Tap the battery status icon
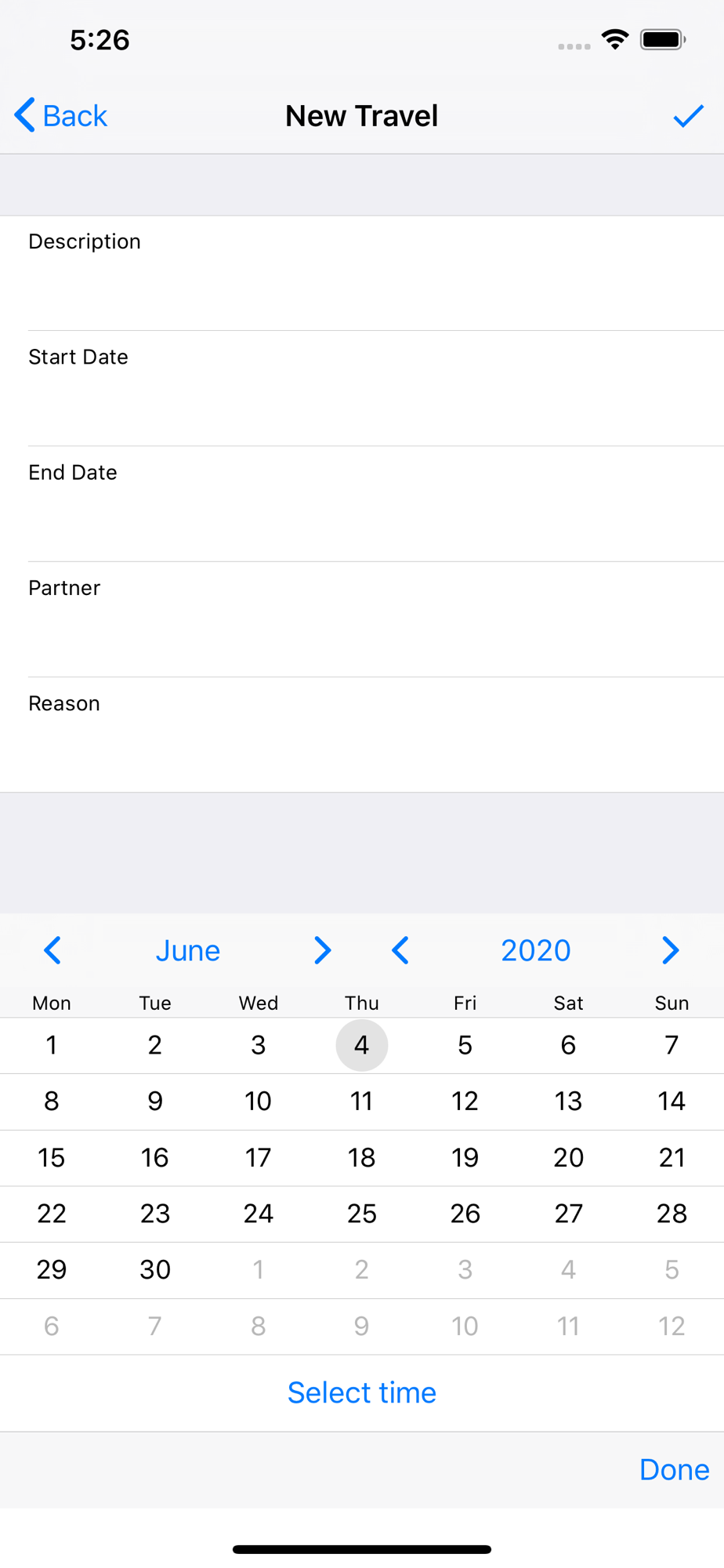This screenshot has height=1568, width=724. coord(662,39)
